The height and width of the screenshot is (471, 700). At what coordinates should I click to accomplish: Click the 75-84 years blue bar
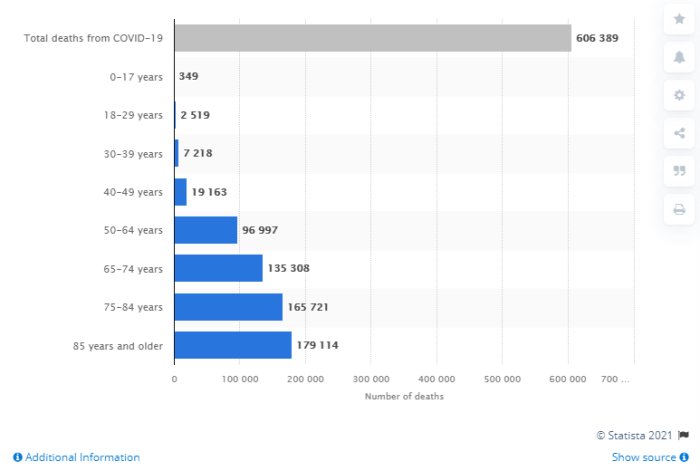click(229, 307)
